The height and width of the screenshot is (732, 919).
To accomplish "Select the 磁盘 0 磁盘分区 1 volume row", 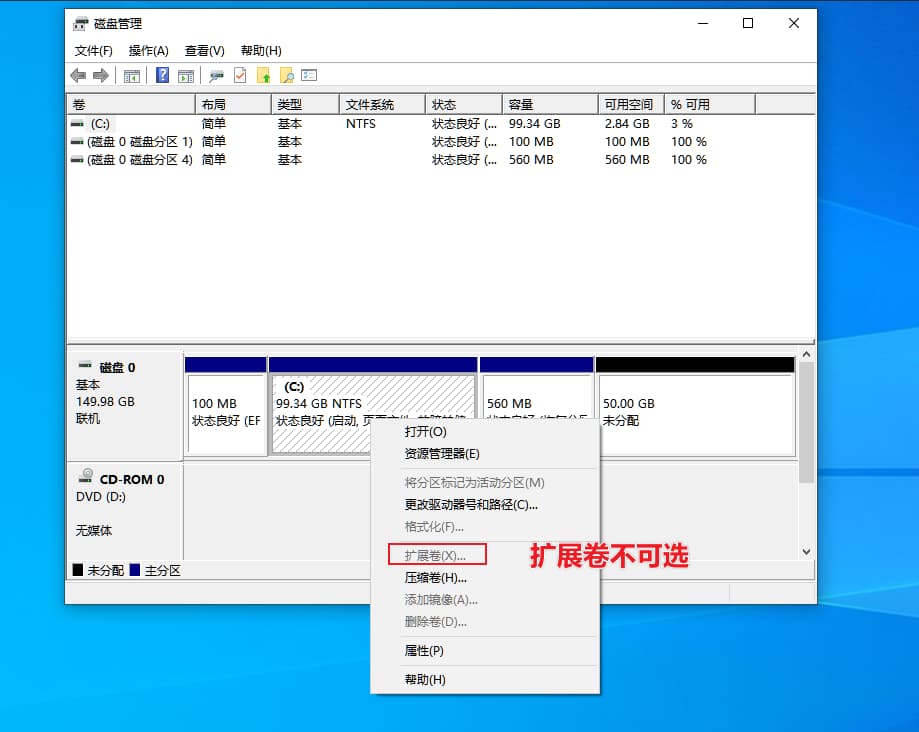I will click(441, 142).
